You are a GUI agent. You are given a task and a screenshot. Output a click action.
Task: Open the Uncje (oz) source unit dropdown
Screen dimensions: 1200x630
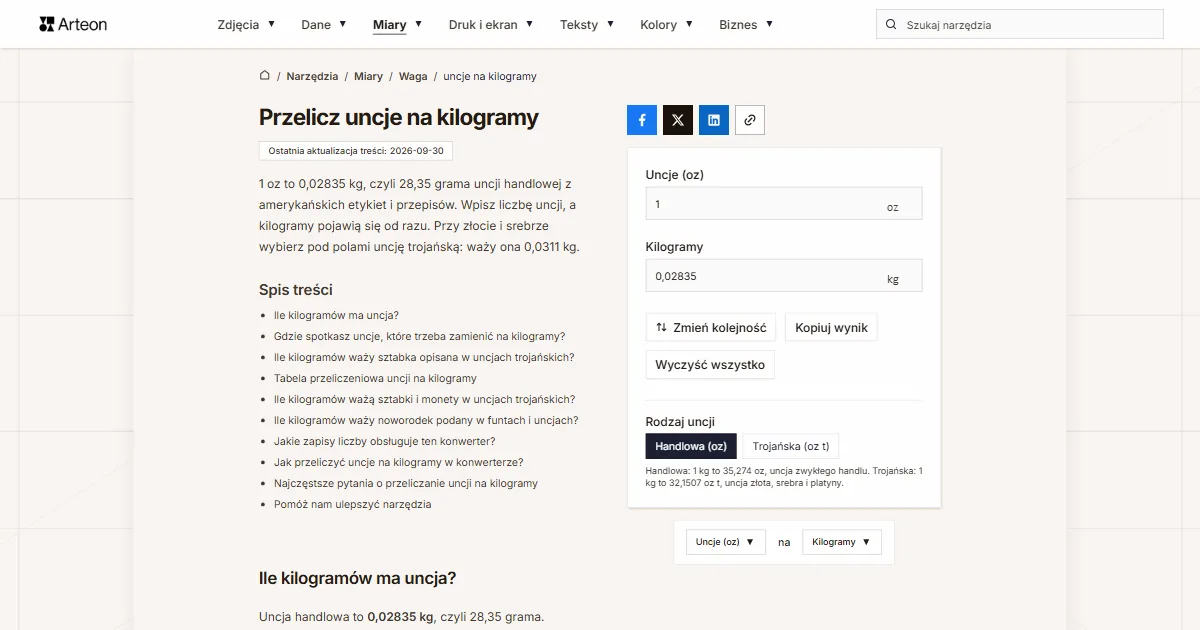click(x=725, y=542)
